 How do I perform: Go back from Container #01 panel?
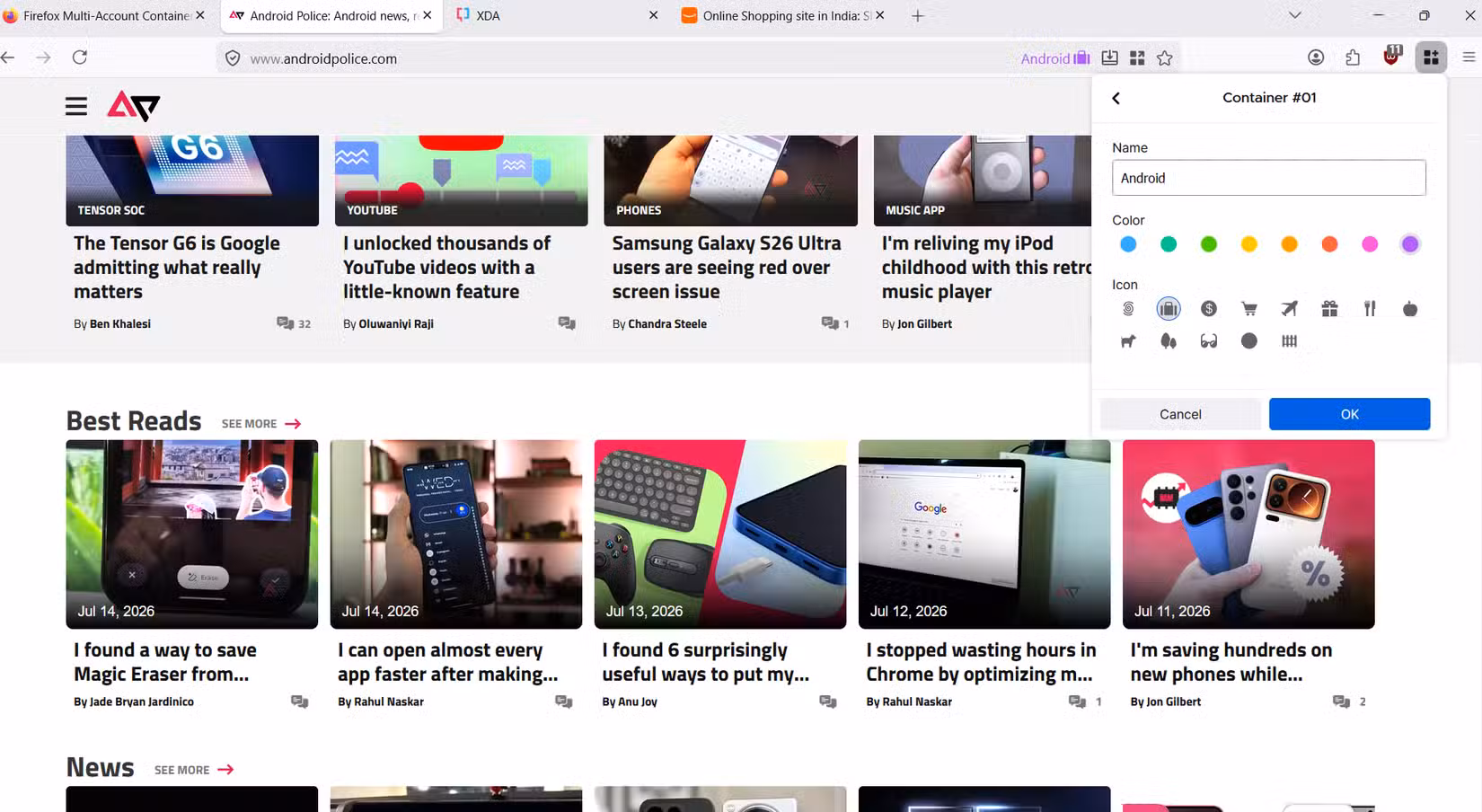point(1116,98)
